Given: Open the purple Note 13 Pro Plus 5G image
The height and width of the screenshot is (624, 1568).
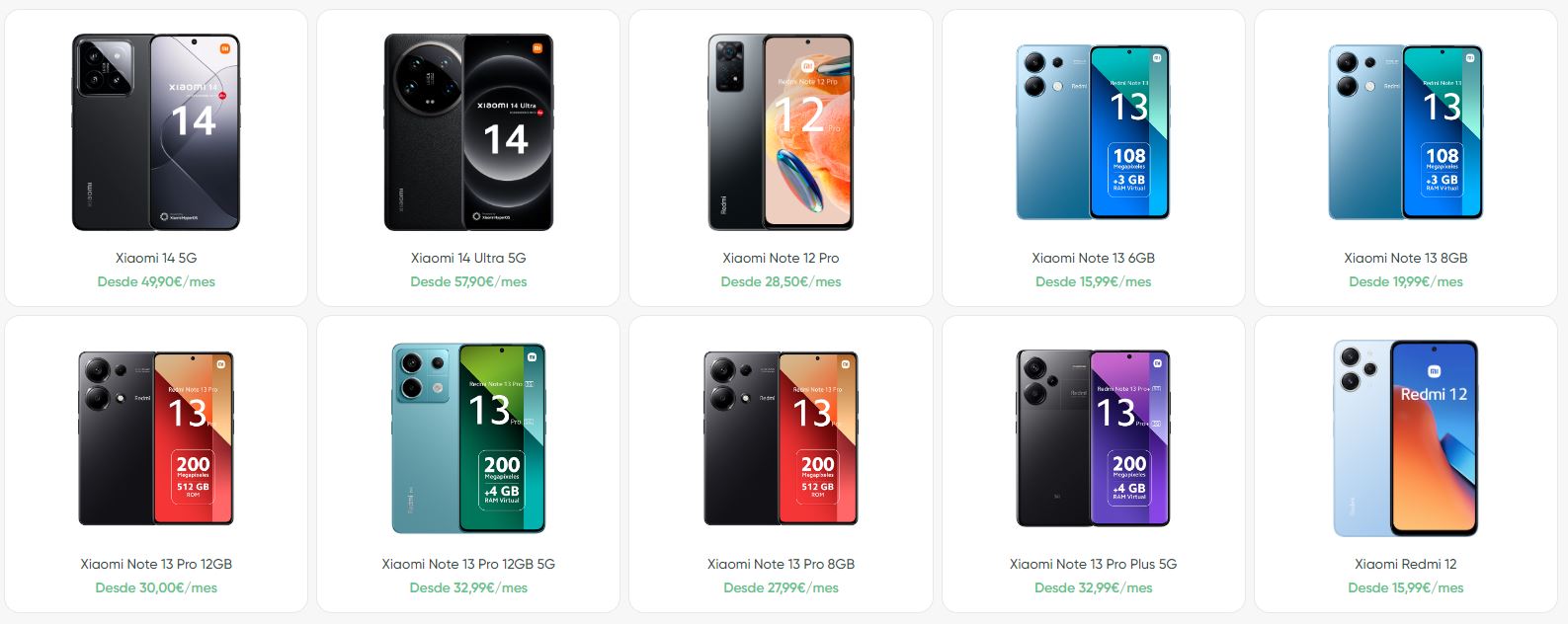Looking at the screenshot, I should 1093,438.
